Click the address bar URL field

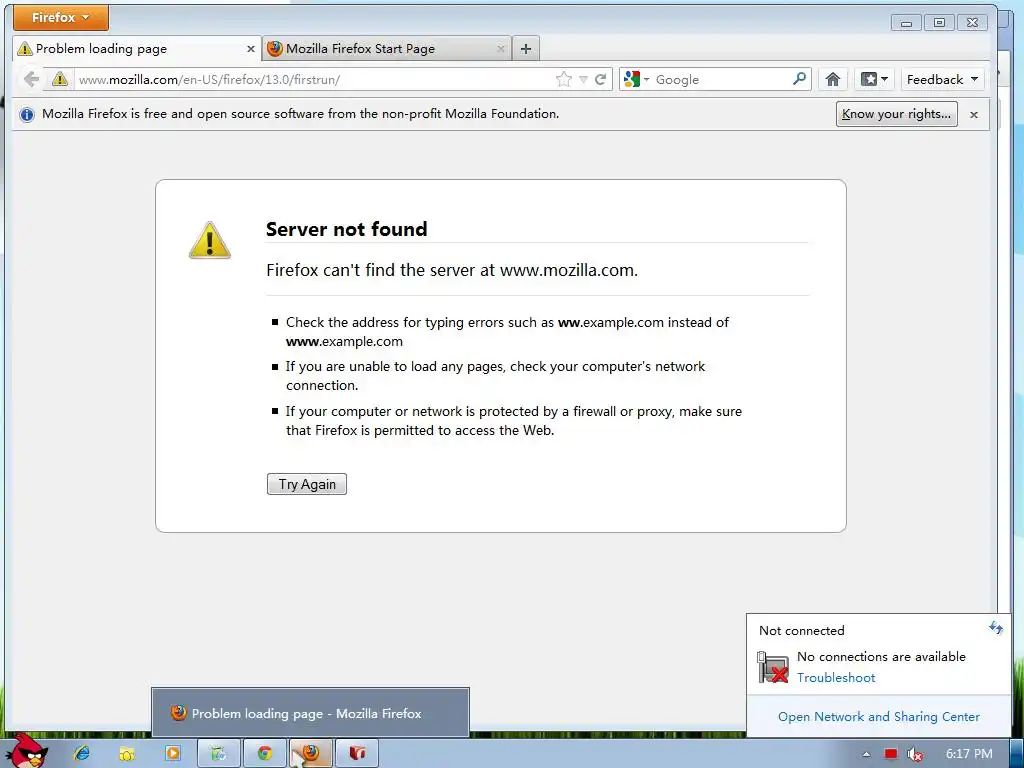coord(313,80)
